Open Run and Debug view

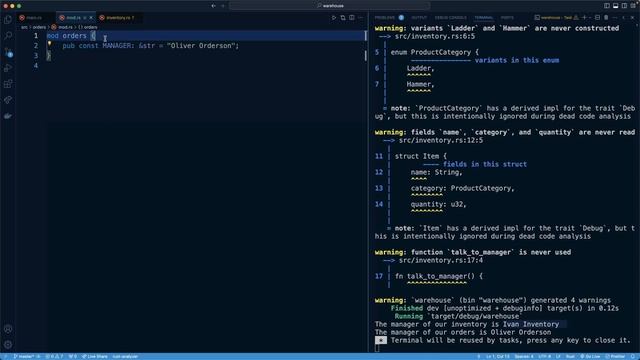point(8,68)
